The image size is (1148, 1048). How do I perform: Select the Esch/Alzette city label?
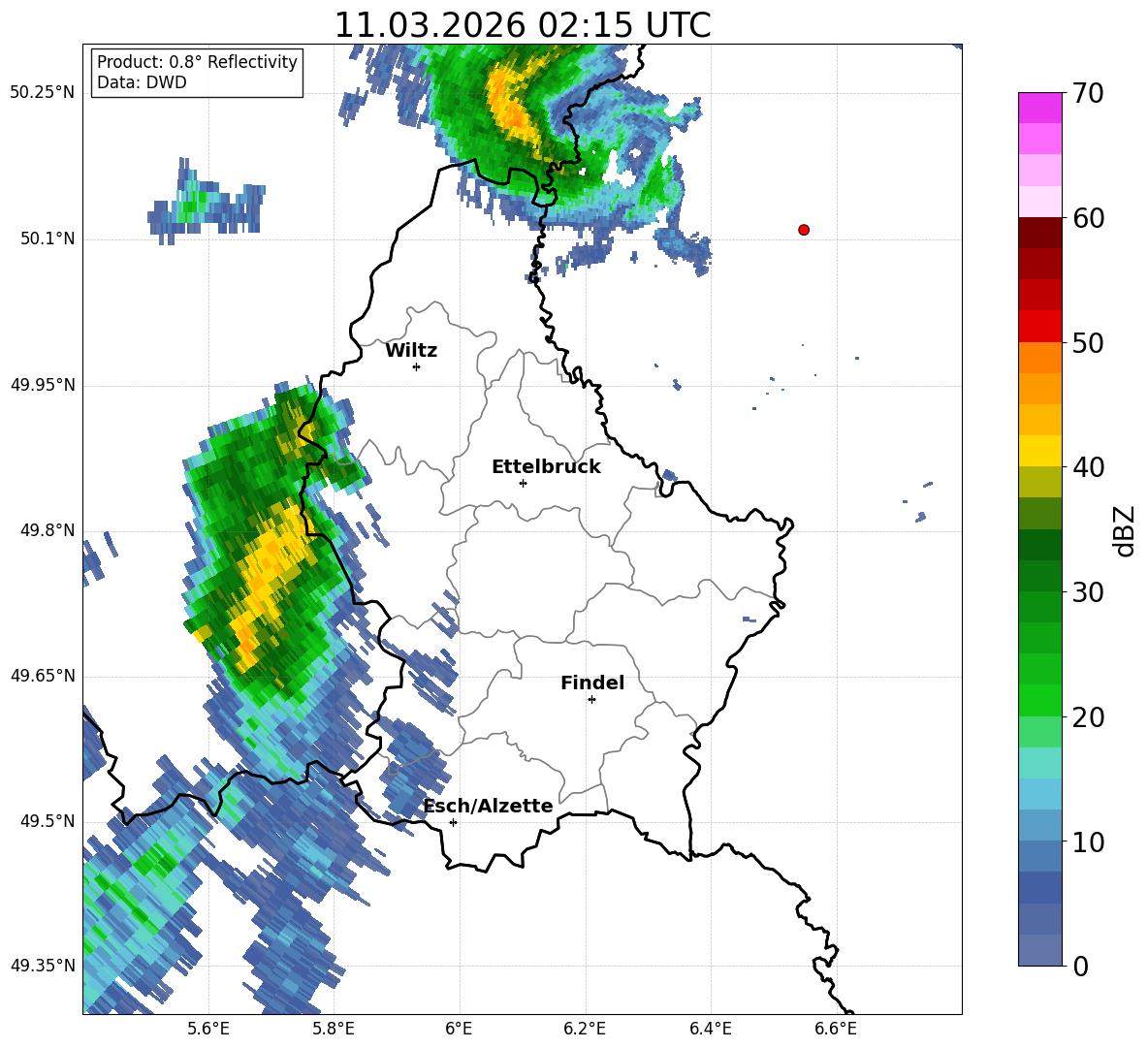click(489, 806)
